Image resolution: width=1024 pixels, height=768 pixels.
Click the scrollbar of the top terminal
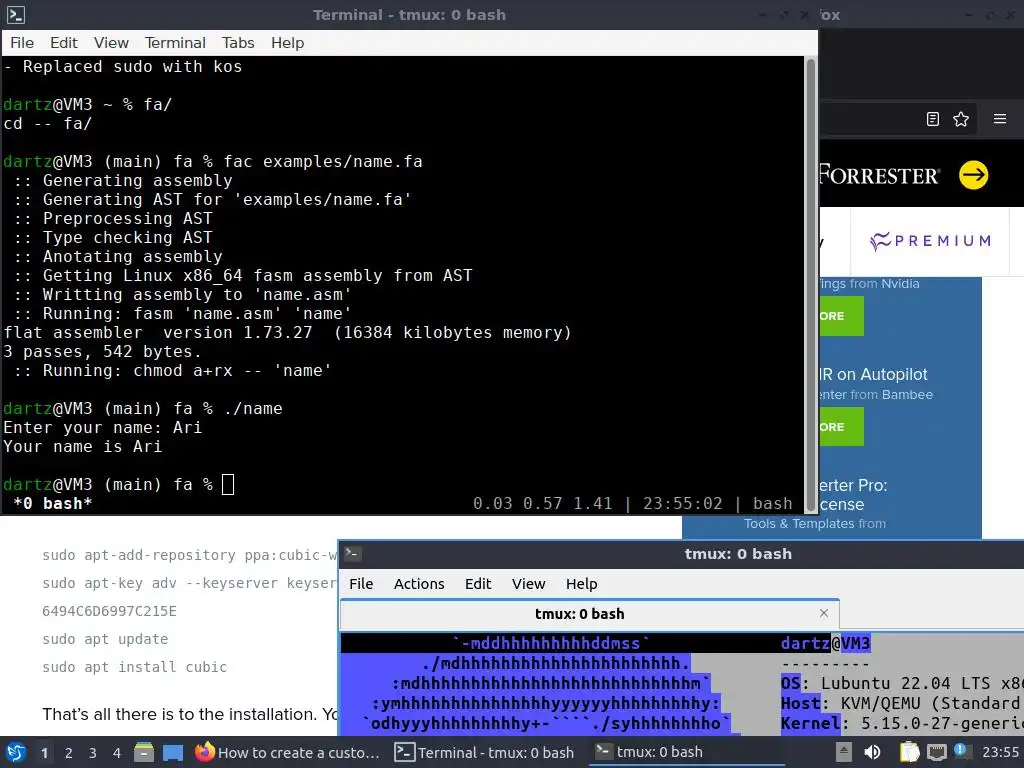[810, 285]
